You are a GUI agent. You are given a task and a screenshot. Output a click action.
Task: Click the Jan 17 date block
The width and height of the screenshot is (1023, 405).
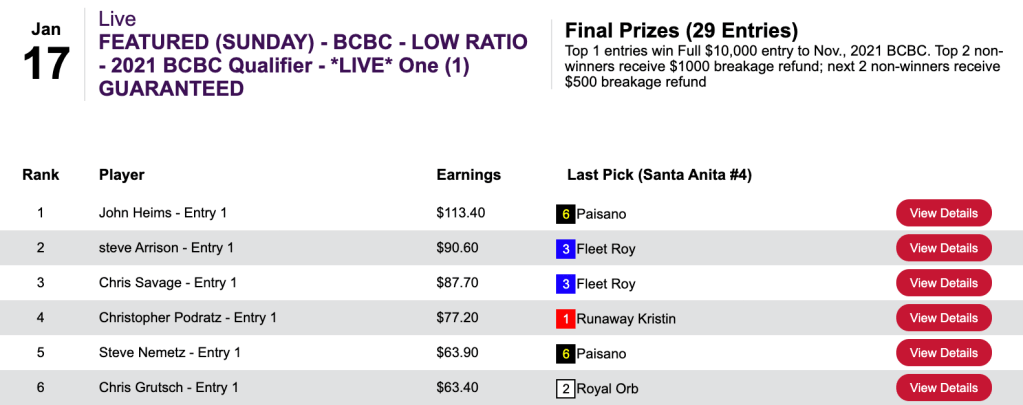[46, 50]
